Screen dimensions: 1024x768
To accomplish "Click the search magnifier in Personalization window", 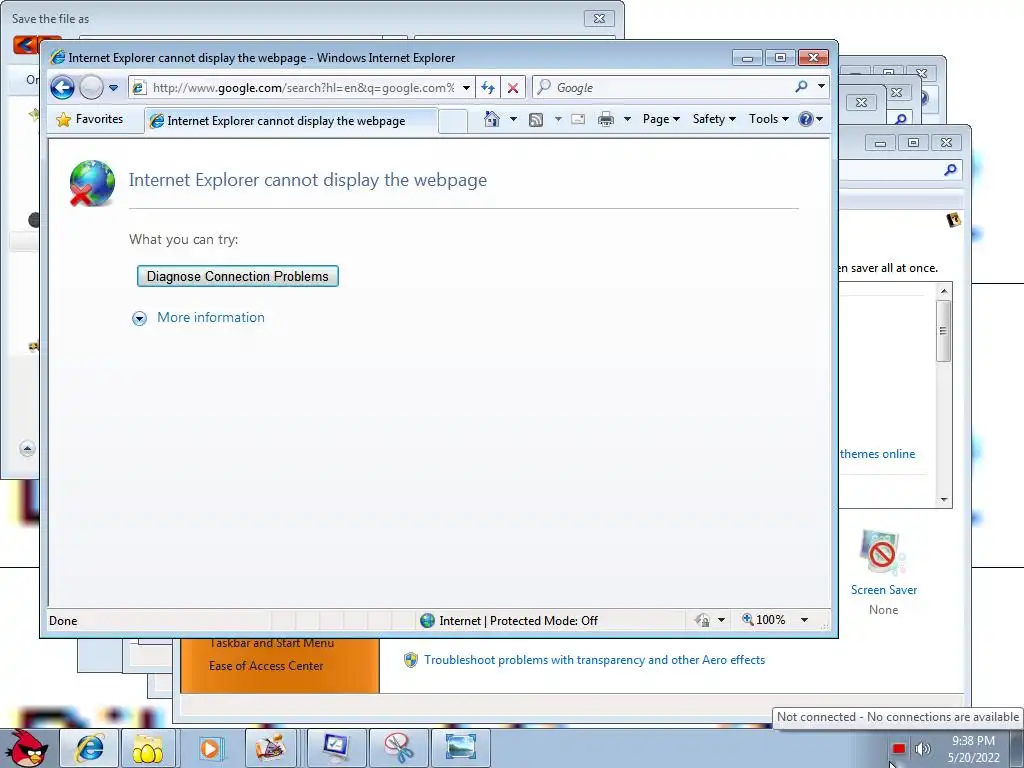I will tap(950, 170).
